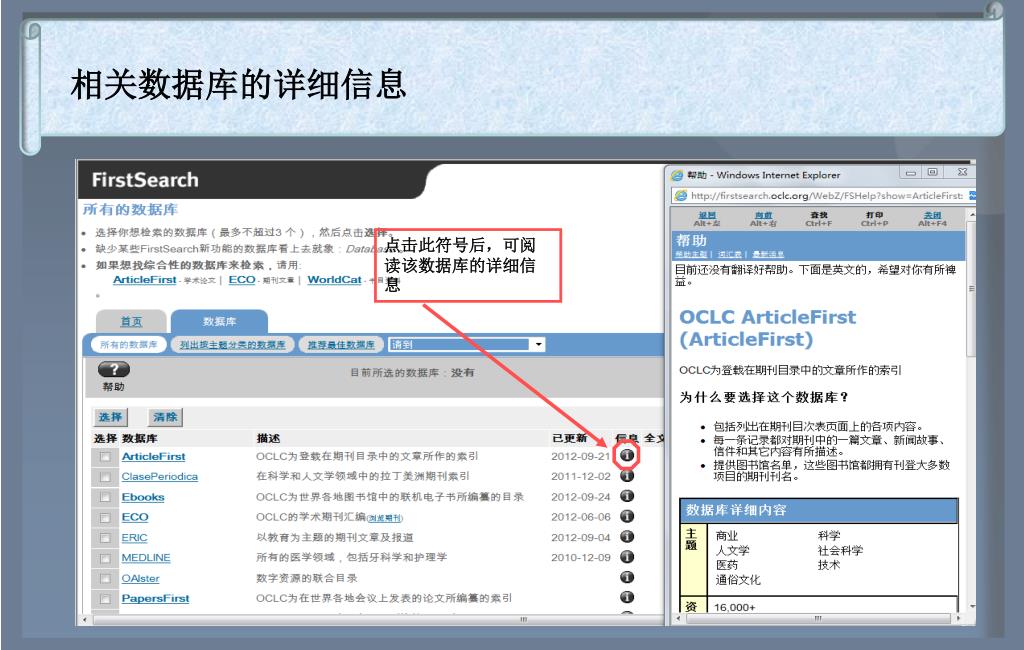Image resolution: width=1024 pixels, height=650 pixels.
Task: Expand the 跳到 jump-to dropdown
Action: [539, 344]
